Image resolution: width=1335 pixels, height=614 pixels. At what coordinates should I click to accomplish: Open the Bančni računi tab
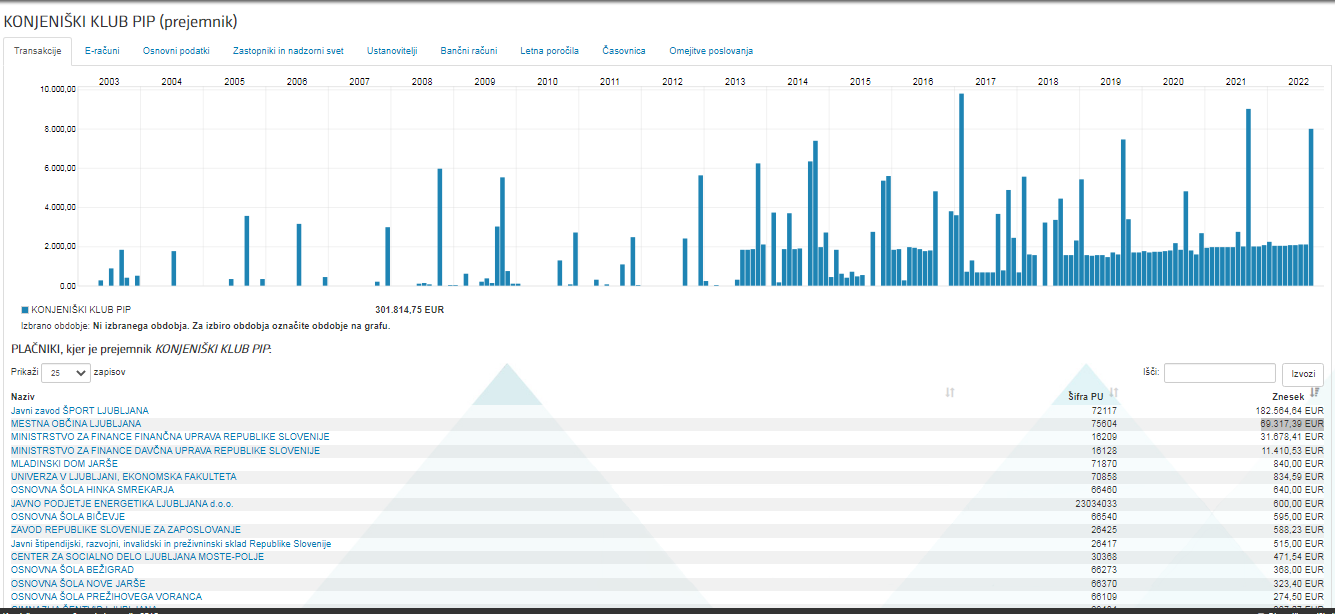coord(468,51)
